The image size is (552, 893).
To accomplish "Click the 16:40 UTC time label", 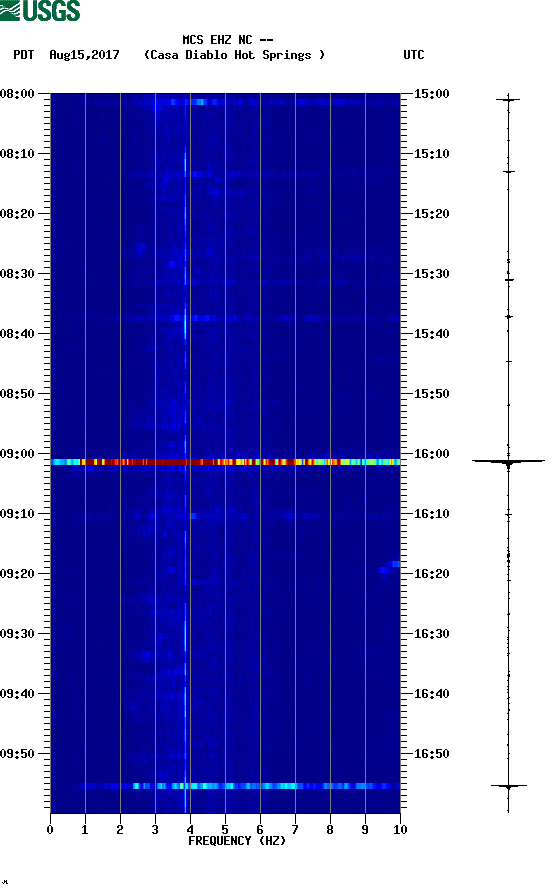I will (x=431, y=694).
